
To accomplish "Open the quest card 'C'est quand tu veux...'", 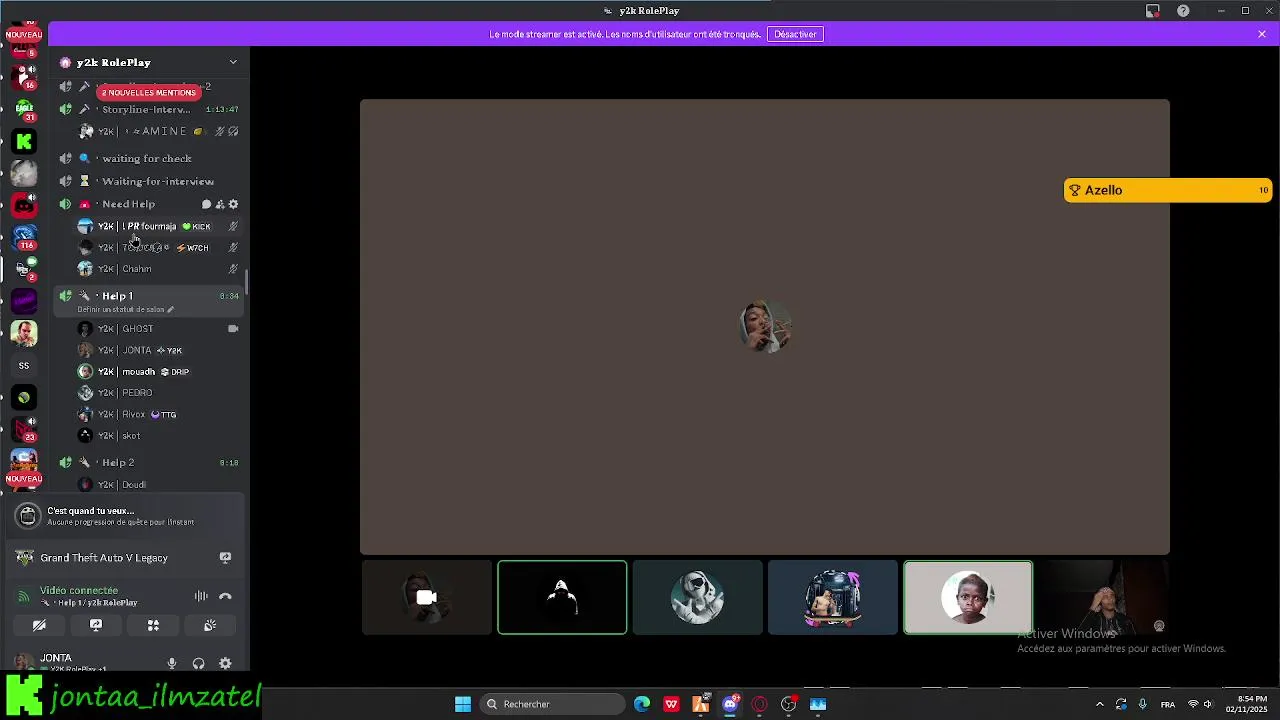I will (x=125, y=516).
